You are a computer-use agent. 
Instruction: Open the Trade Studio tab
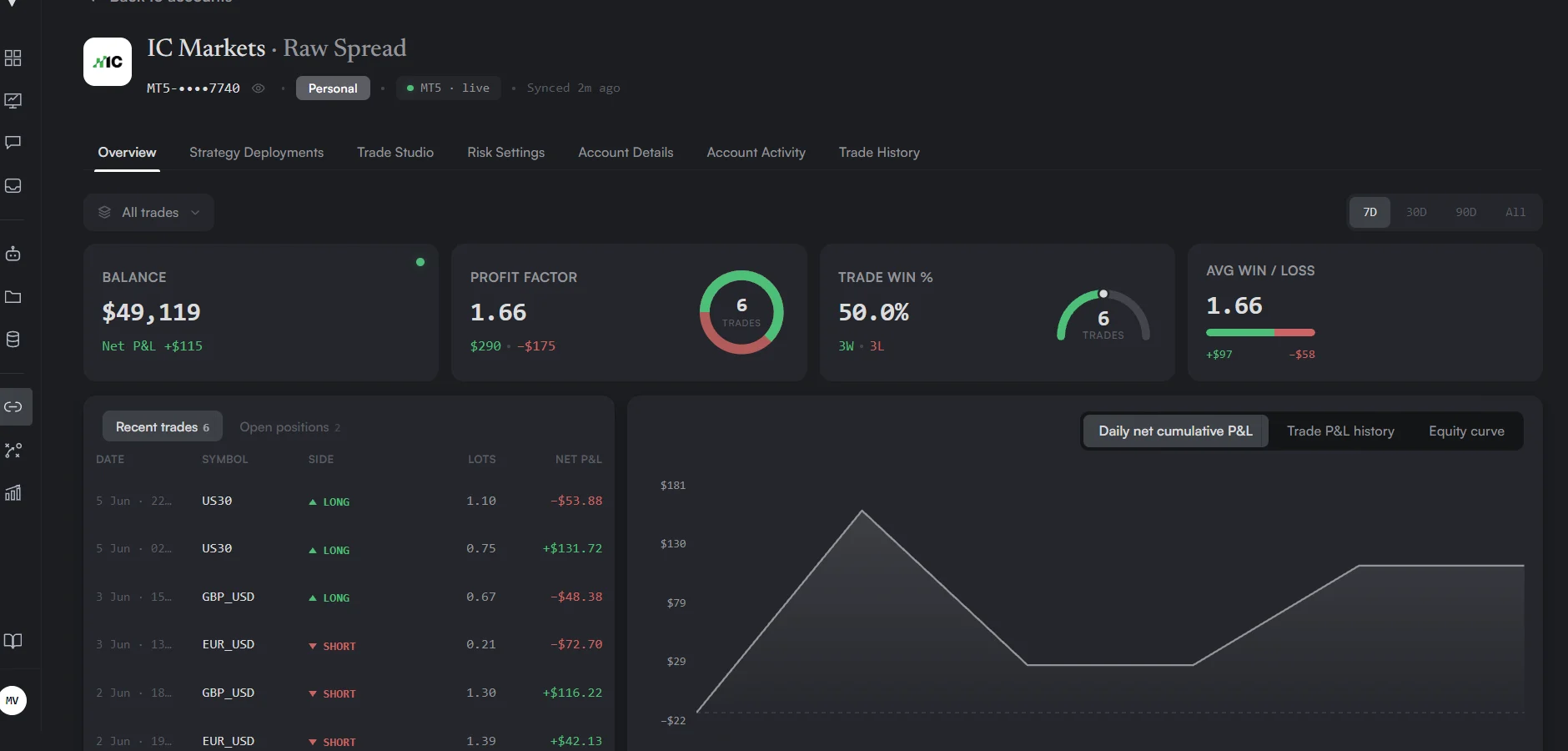point(395,153)
